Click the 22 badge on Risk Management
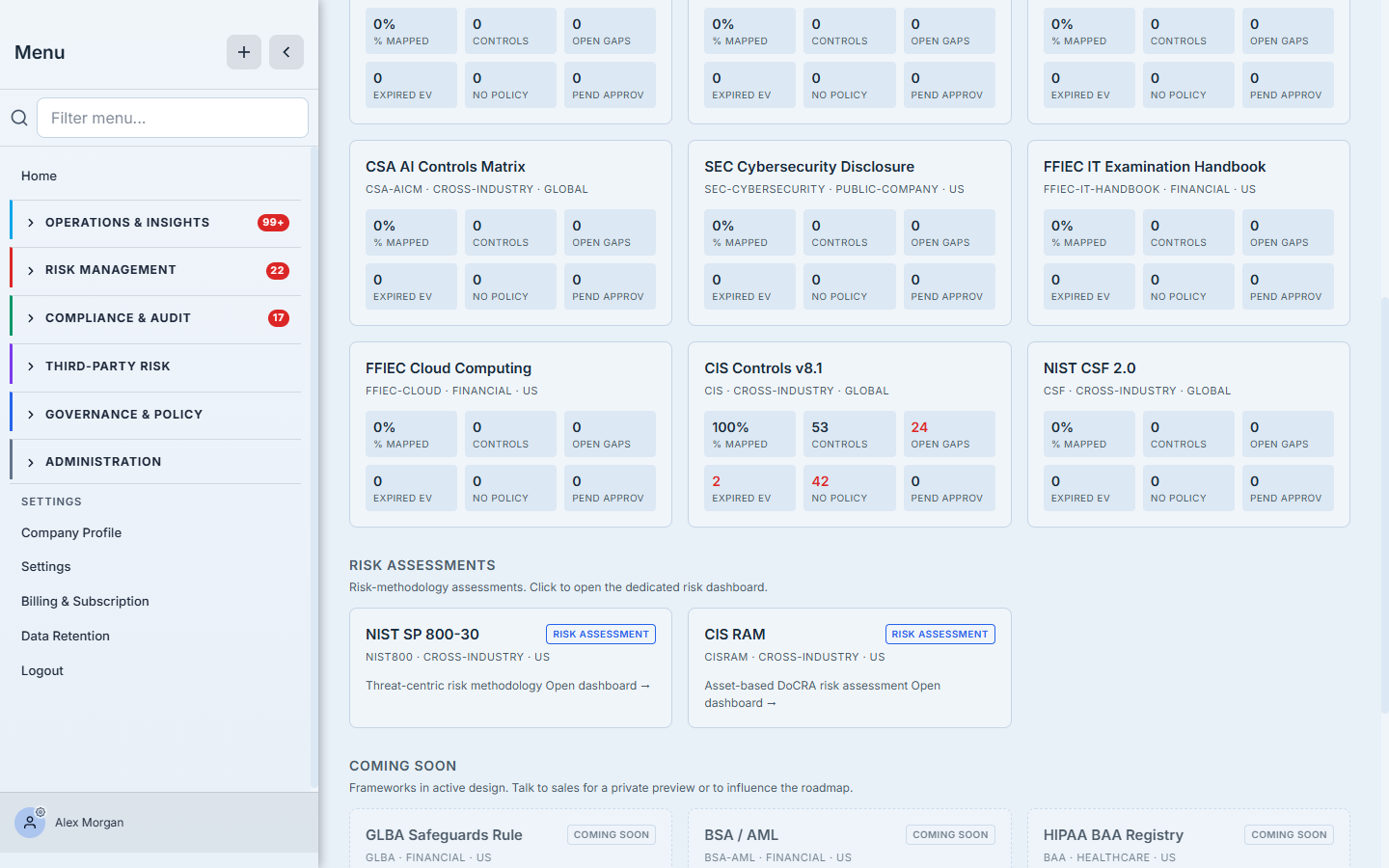The image size is (1389, 868). pyautogui.click(x=278, y=270)
